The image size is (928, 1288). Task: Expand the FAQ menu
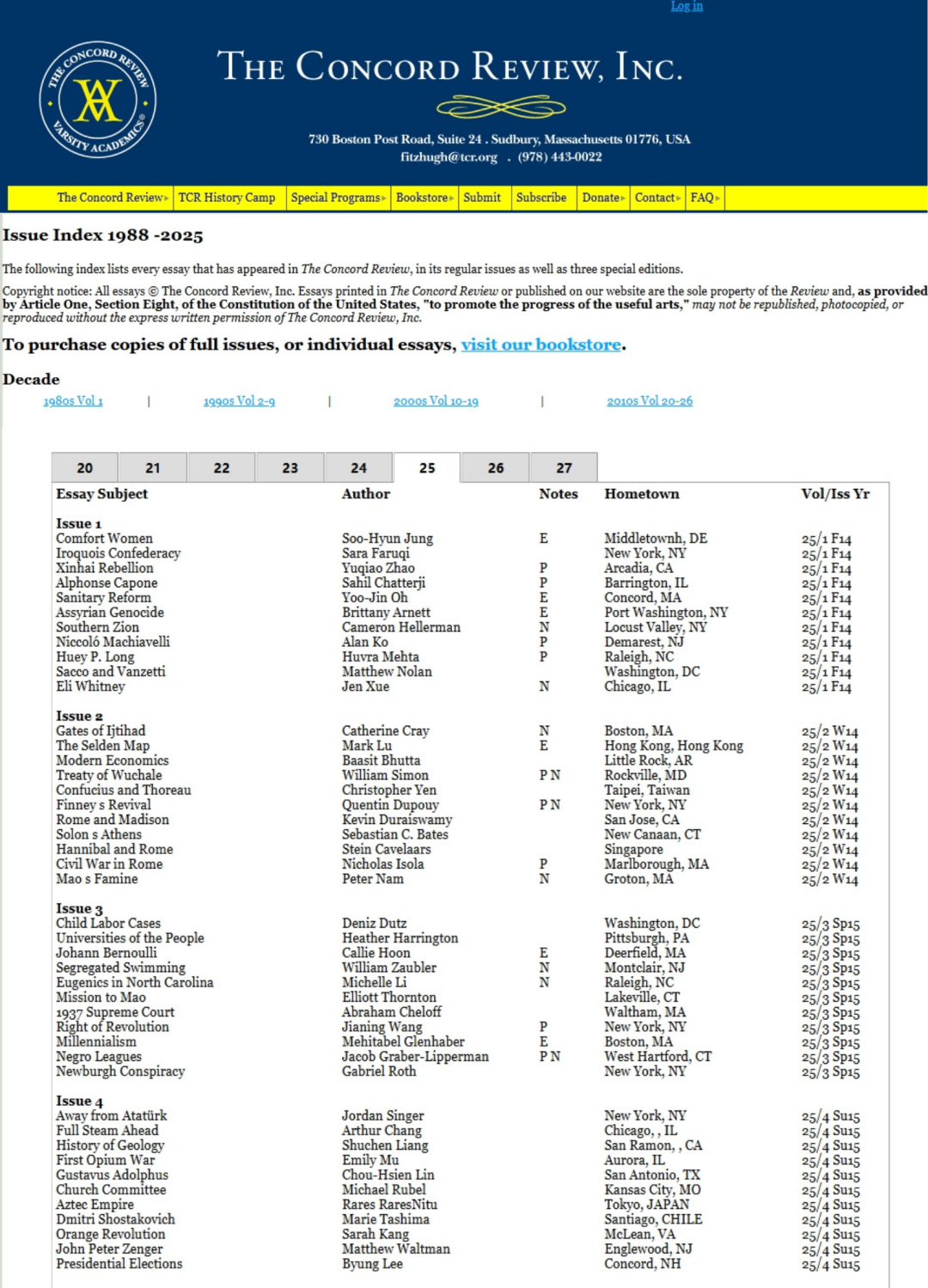pyautogui.click(x=705, y=198)
